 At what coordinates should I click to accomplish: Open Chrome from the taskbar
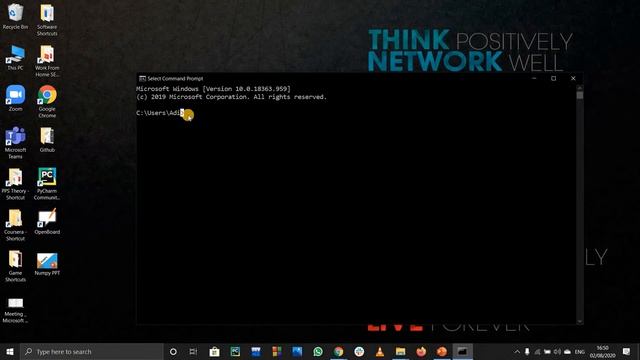338,351
